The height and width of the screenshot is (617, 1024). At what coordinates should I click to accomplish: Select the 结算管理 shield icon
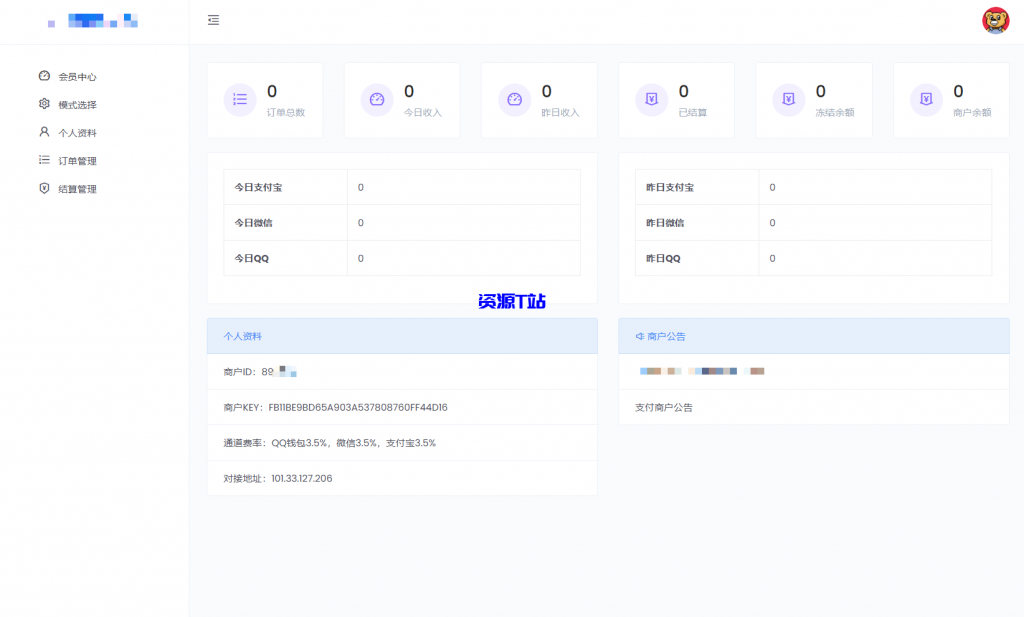(x=42, y=187)
